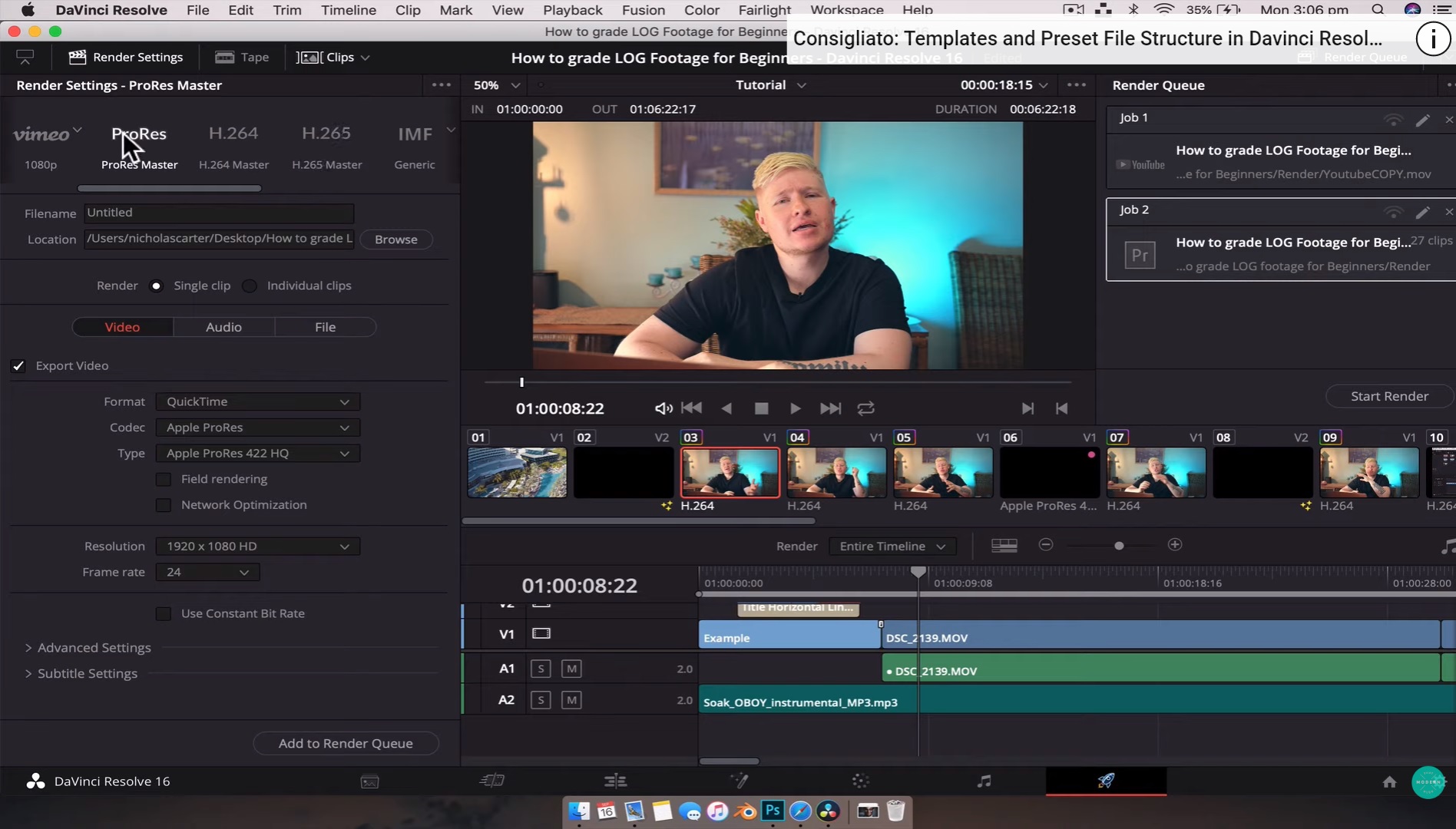Viewport: 1456px width, 829px height.
Task: Switch to the File settings tab
Action: (325, 327)
